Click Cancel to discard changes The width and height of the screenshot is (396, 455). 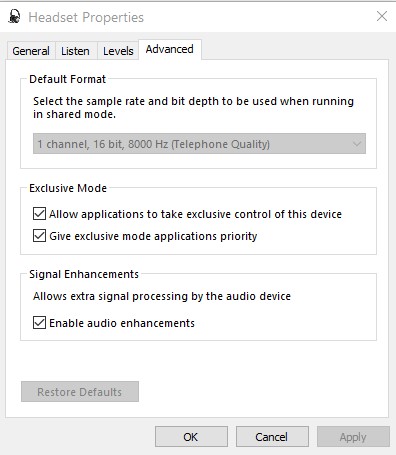pos(272,437)
